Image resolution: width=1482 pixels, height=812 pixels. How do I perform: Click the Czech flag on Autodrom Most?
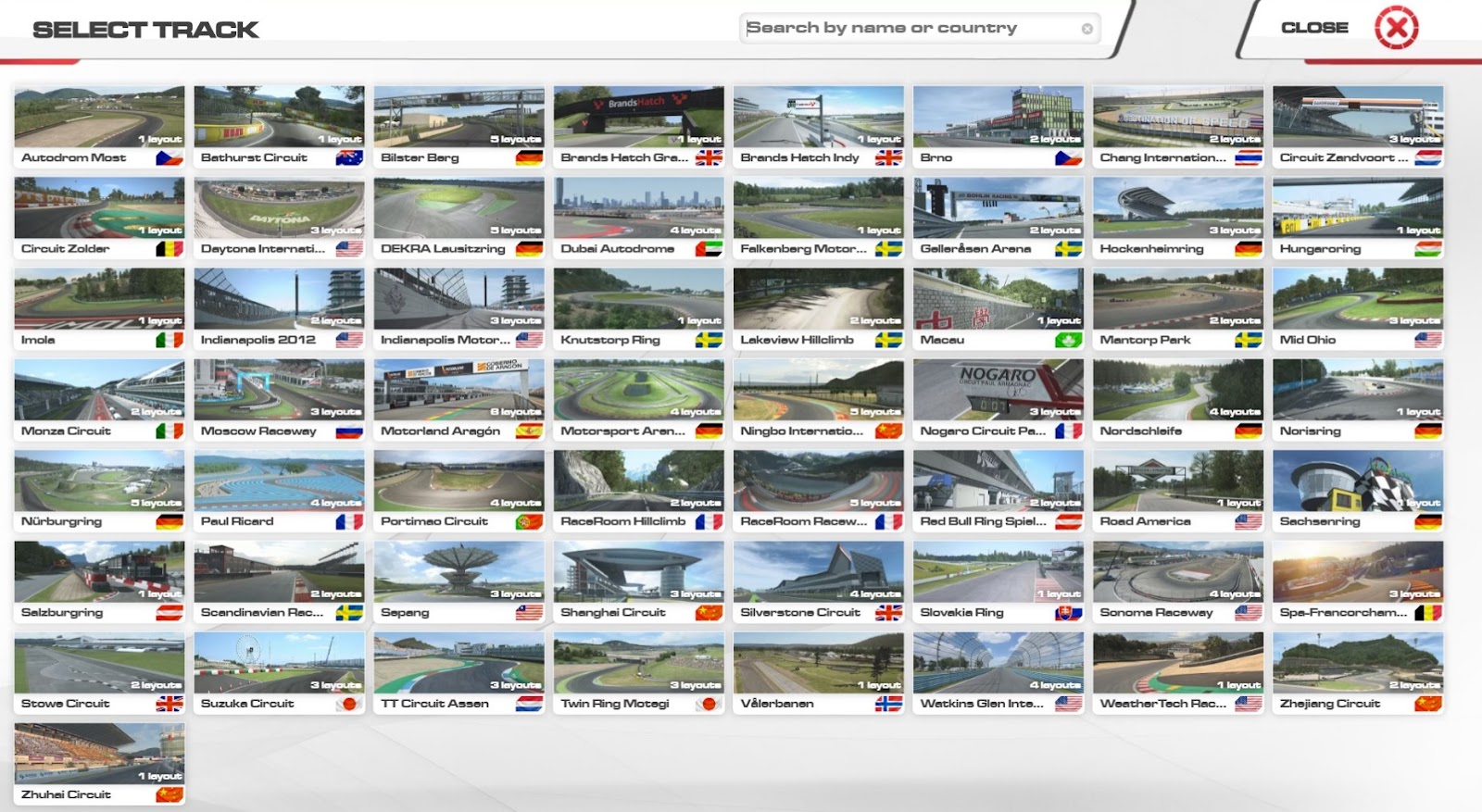click(170, 158)
